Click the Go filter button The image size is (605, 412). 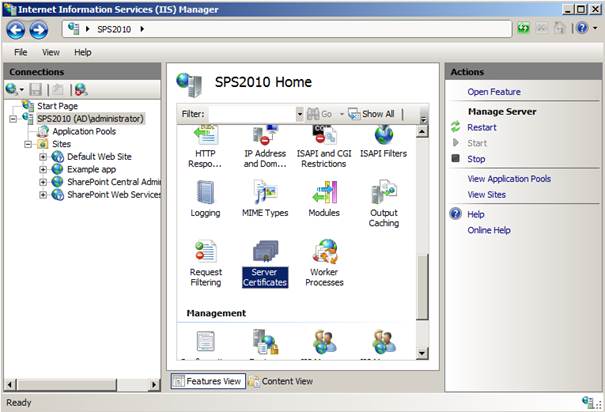pyautogui.click(x=320, y=114)
